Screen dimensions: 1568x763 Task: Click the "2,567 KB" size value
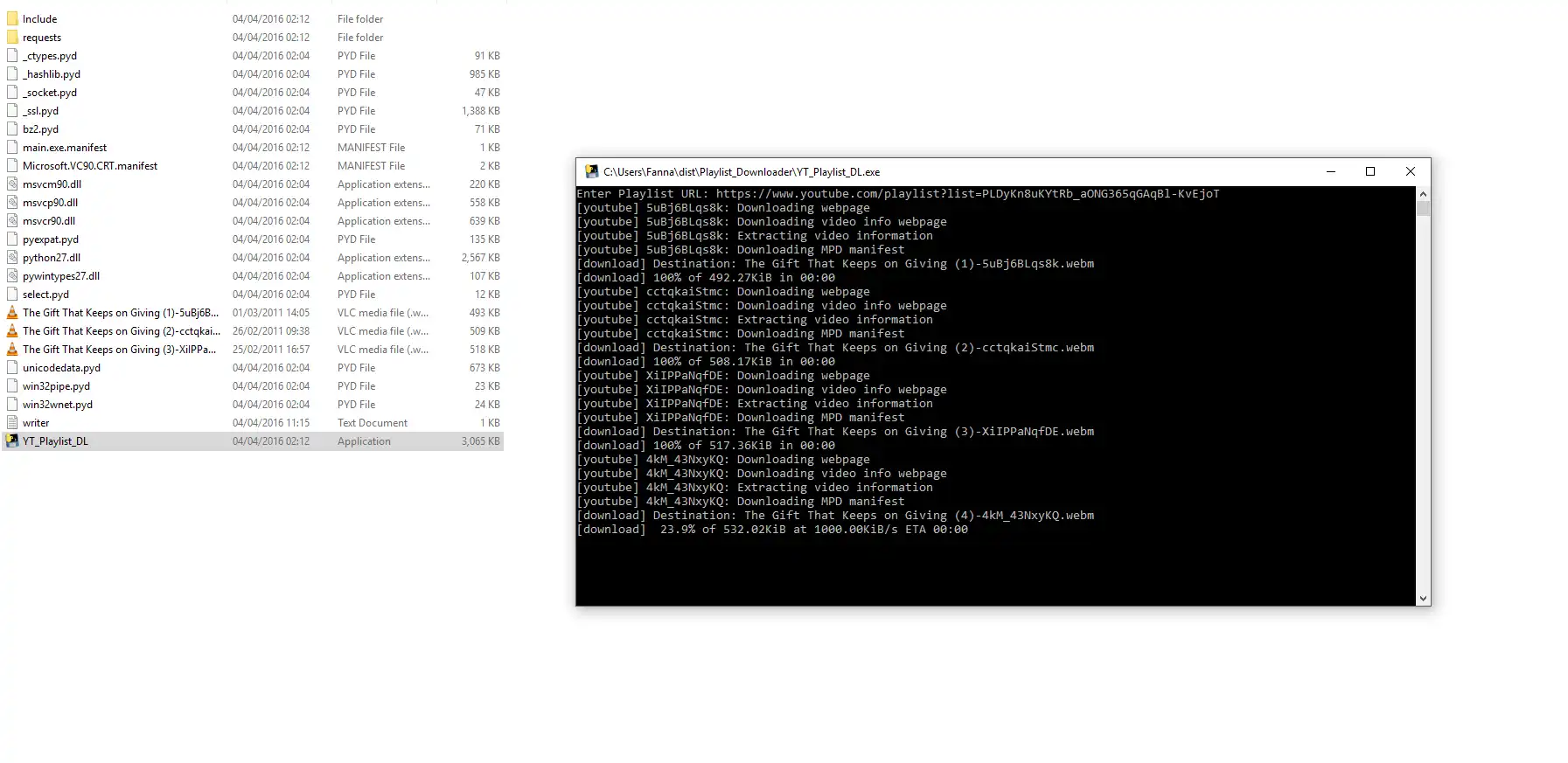point(481,258)
